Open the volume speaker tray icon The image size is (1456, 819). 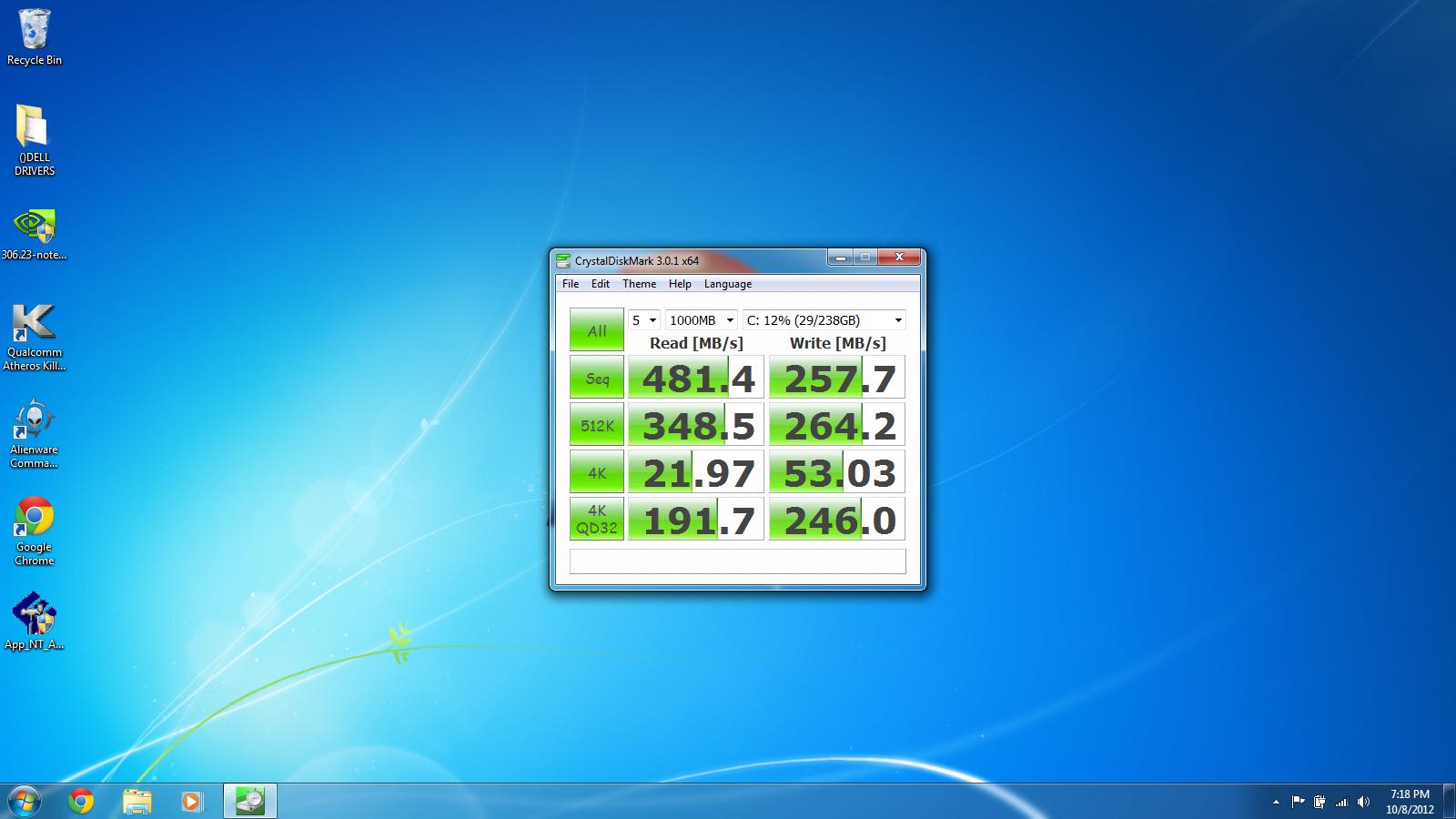click(x=1363, y=802)
